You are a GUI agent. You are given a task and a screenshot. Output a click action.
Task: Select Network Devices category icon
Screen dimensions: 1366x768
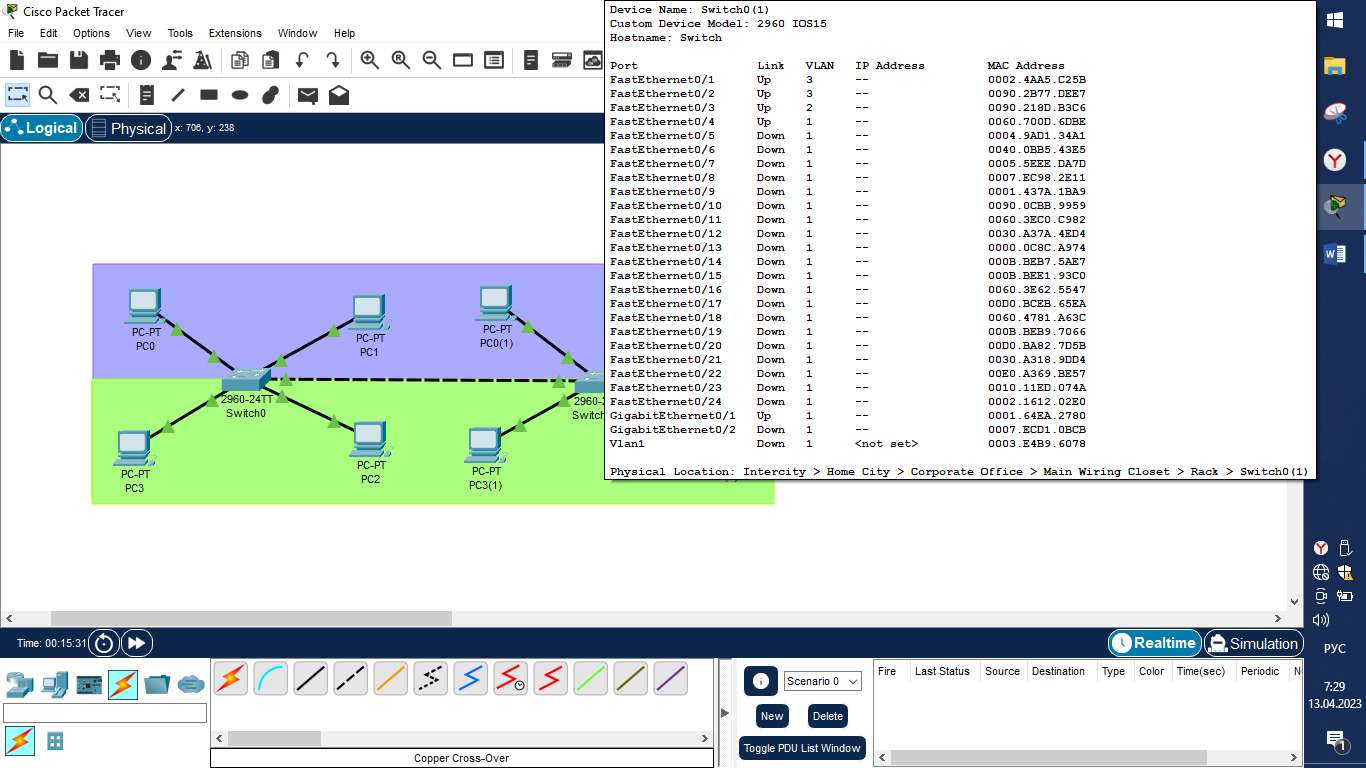[x=19, y=685]
